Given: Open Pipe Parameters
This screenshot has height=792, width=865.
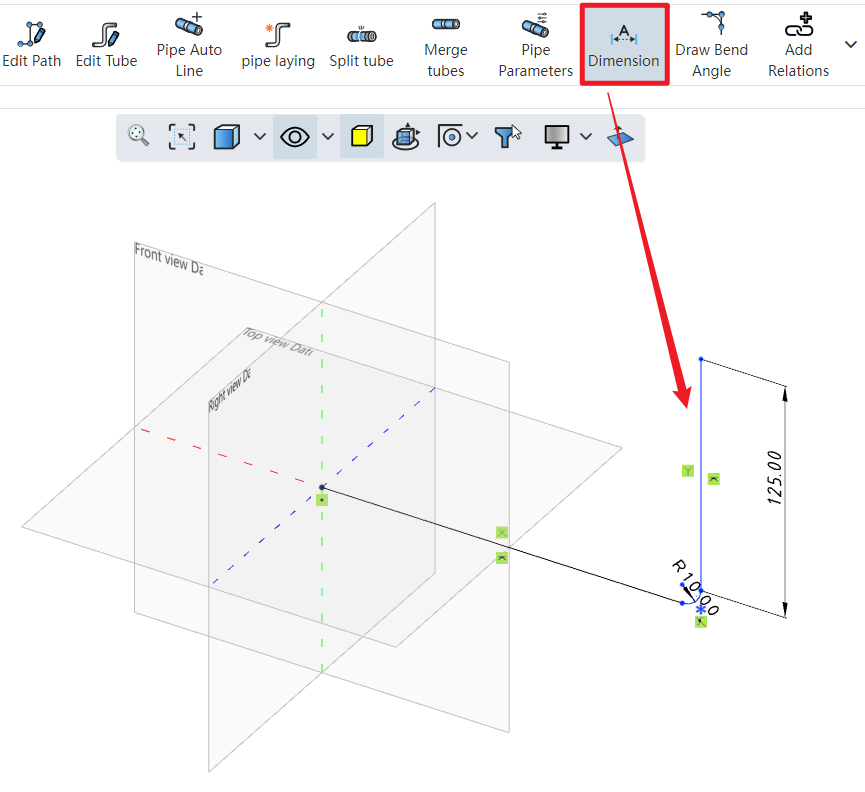Looking at the screenshot, I should (535, 45).
